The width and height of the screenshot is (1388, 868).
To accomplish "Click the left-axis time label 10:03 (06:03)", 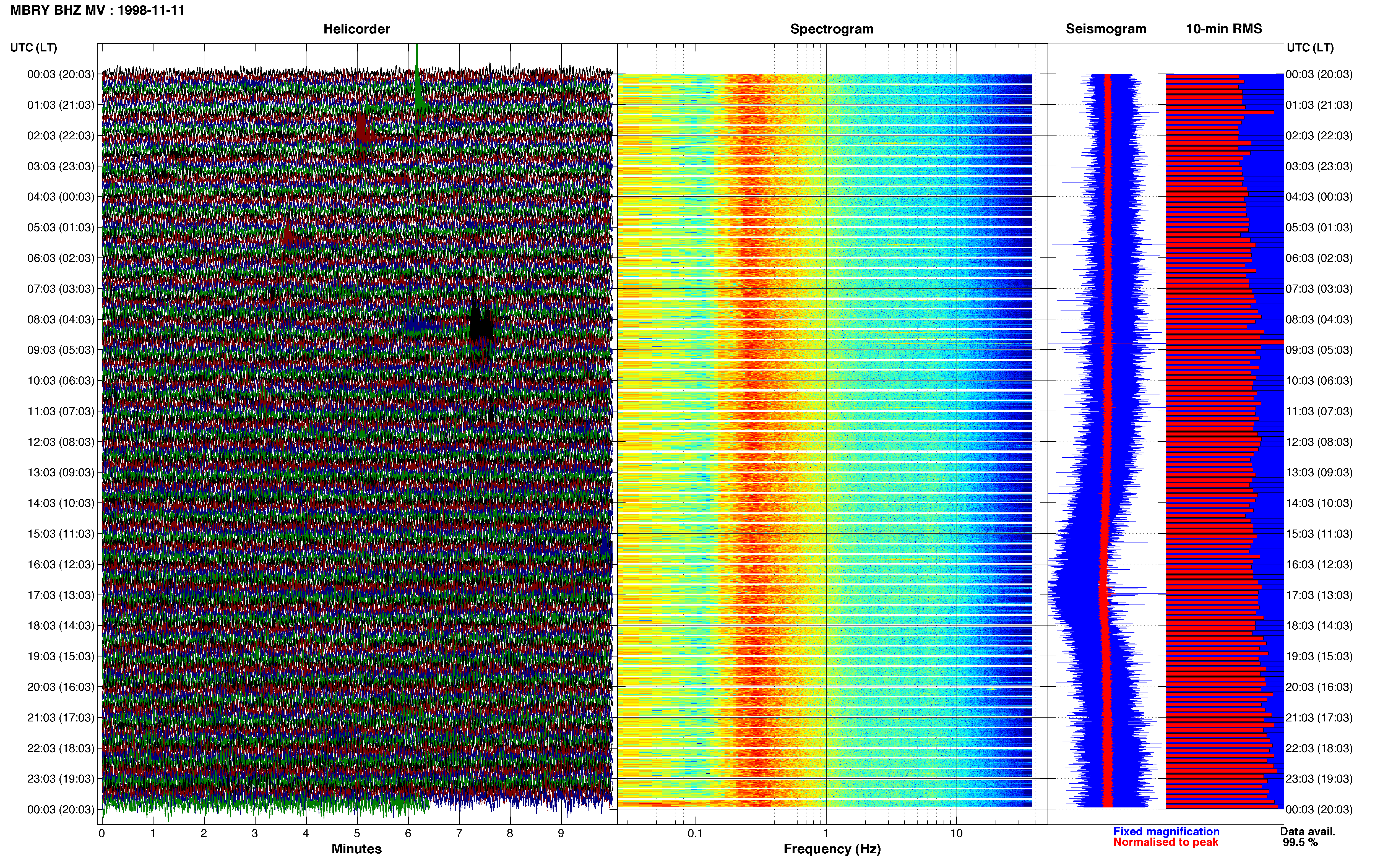I will coord(60,380).
